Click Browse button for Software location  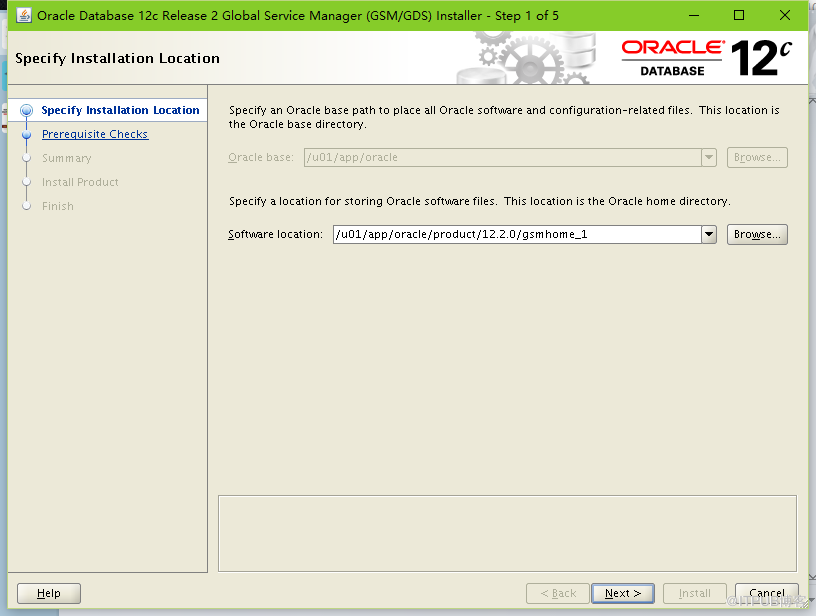pos(757,234)
